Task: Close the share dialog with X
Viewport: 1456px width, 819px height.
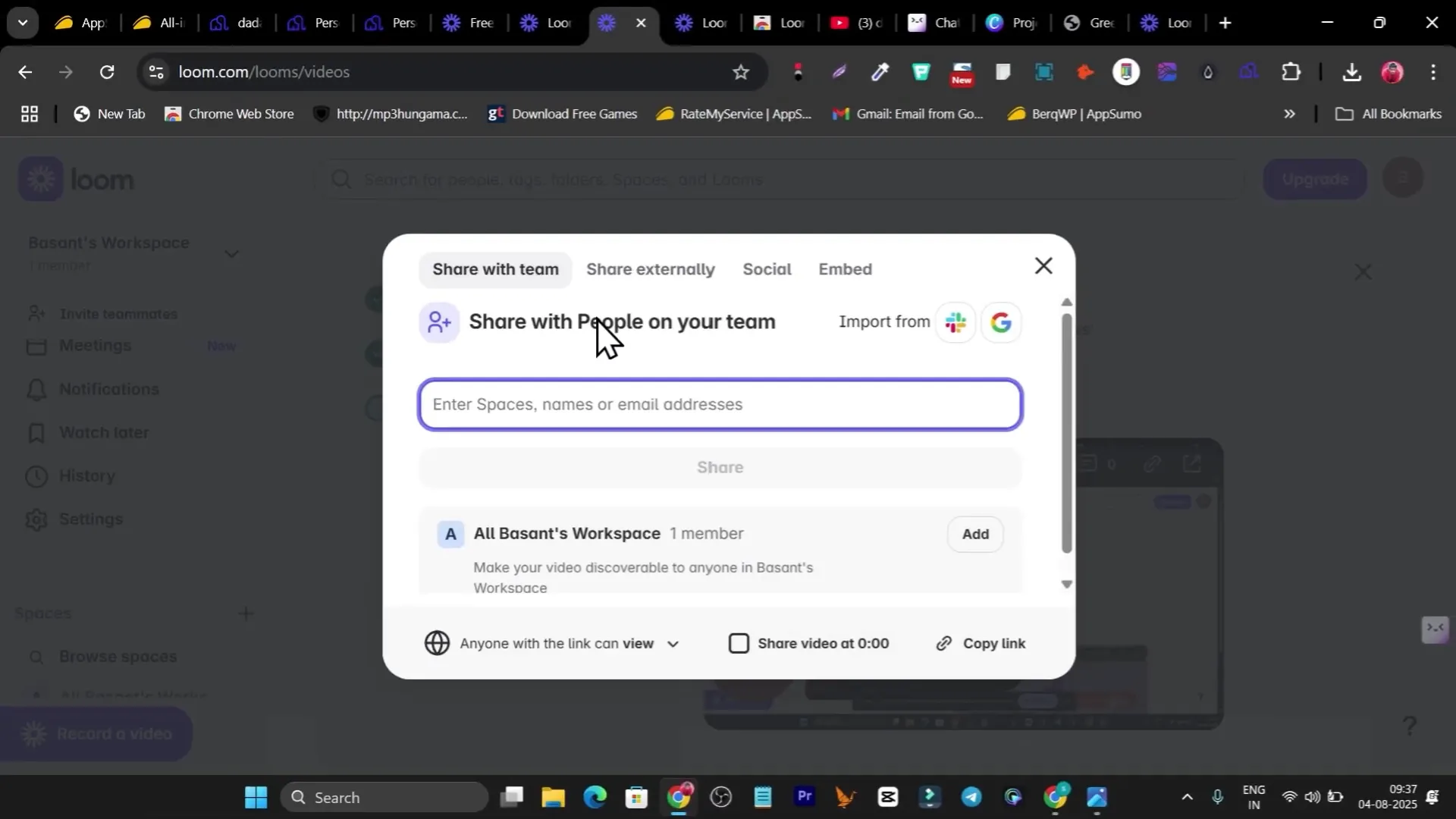Action: pyautogui.click(x=1043, y=266)
